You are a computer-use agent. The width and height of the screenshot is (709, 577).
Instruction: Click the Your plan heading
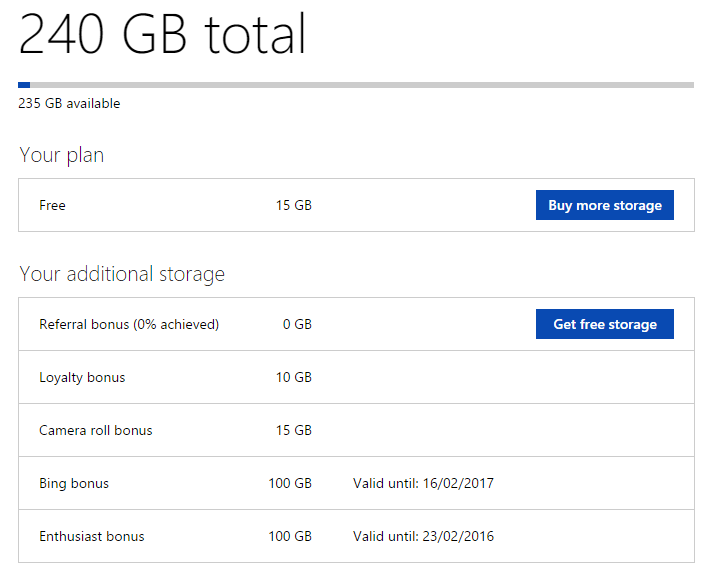pyautogui.click(x=61, y=155)
